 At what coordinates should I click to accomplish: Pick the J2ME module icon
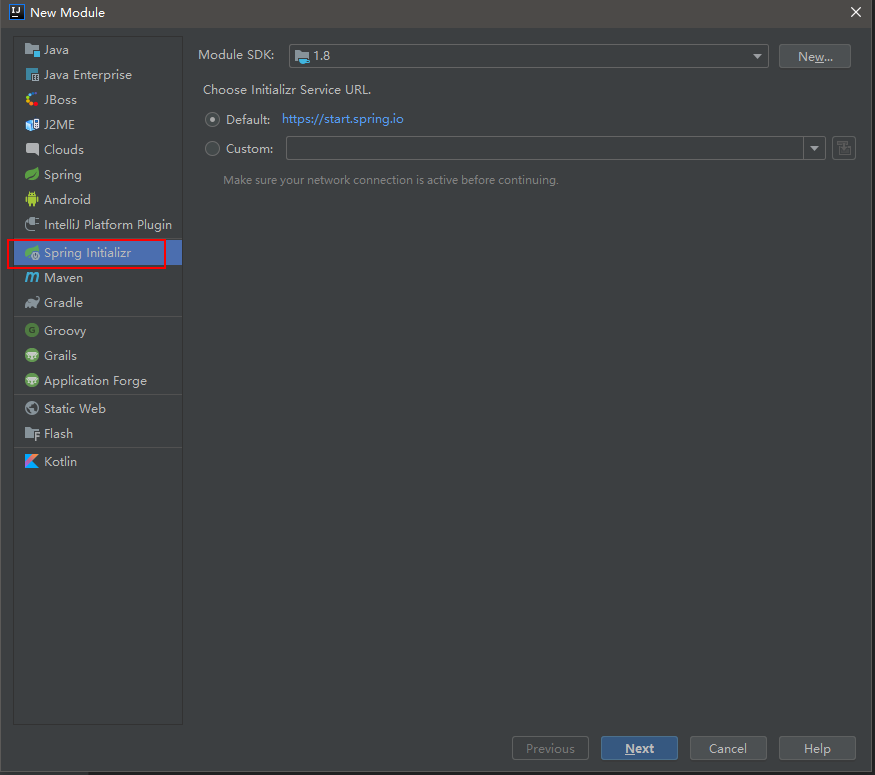tap(32, 124)
